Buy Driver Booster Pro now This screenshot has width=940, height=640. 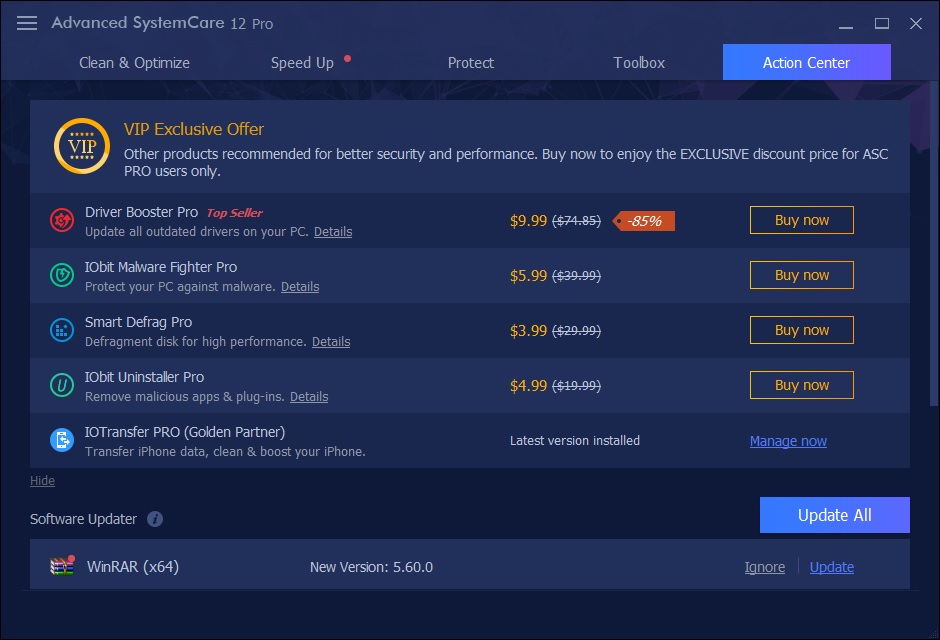pyautogui.click(x=802, y=220)
